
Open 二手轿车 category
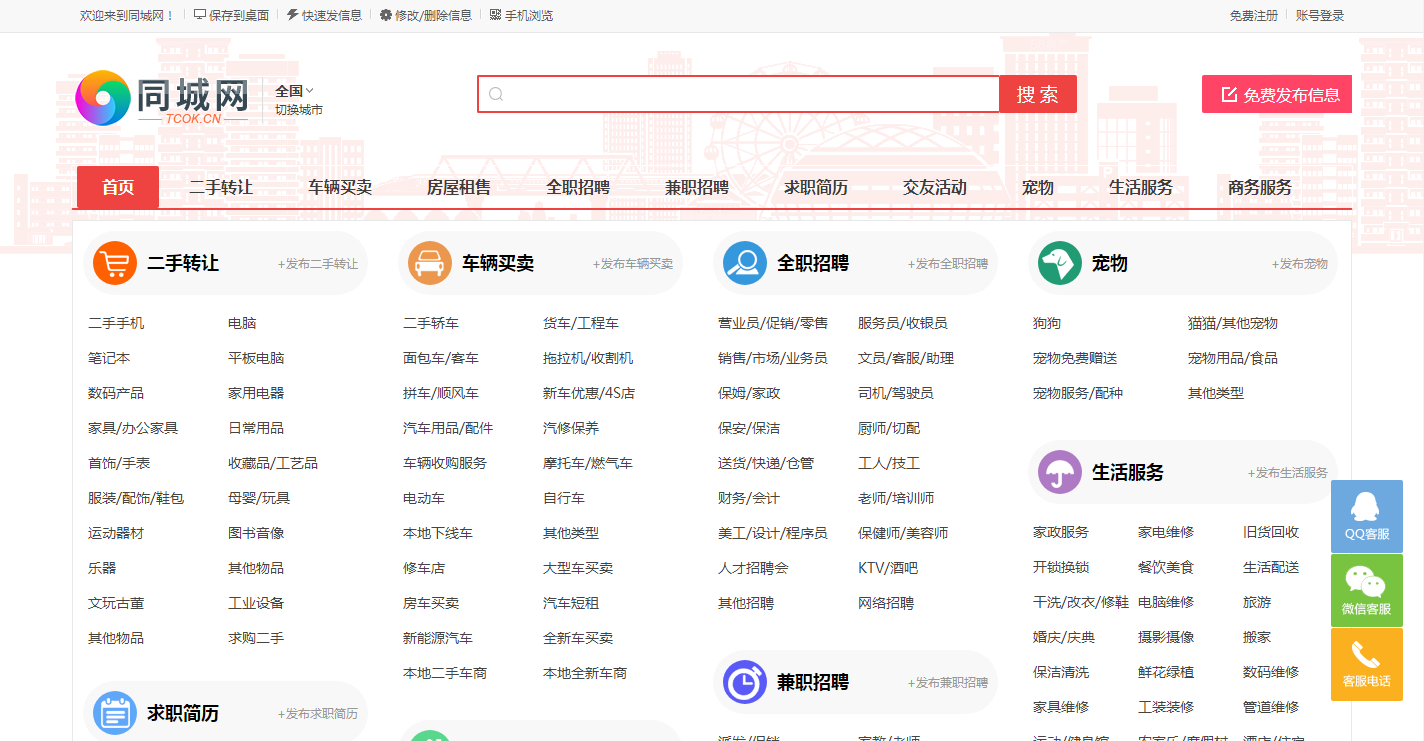click(x=431, y=323)
